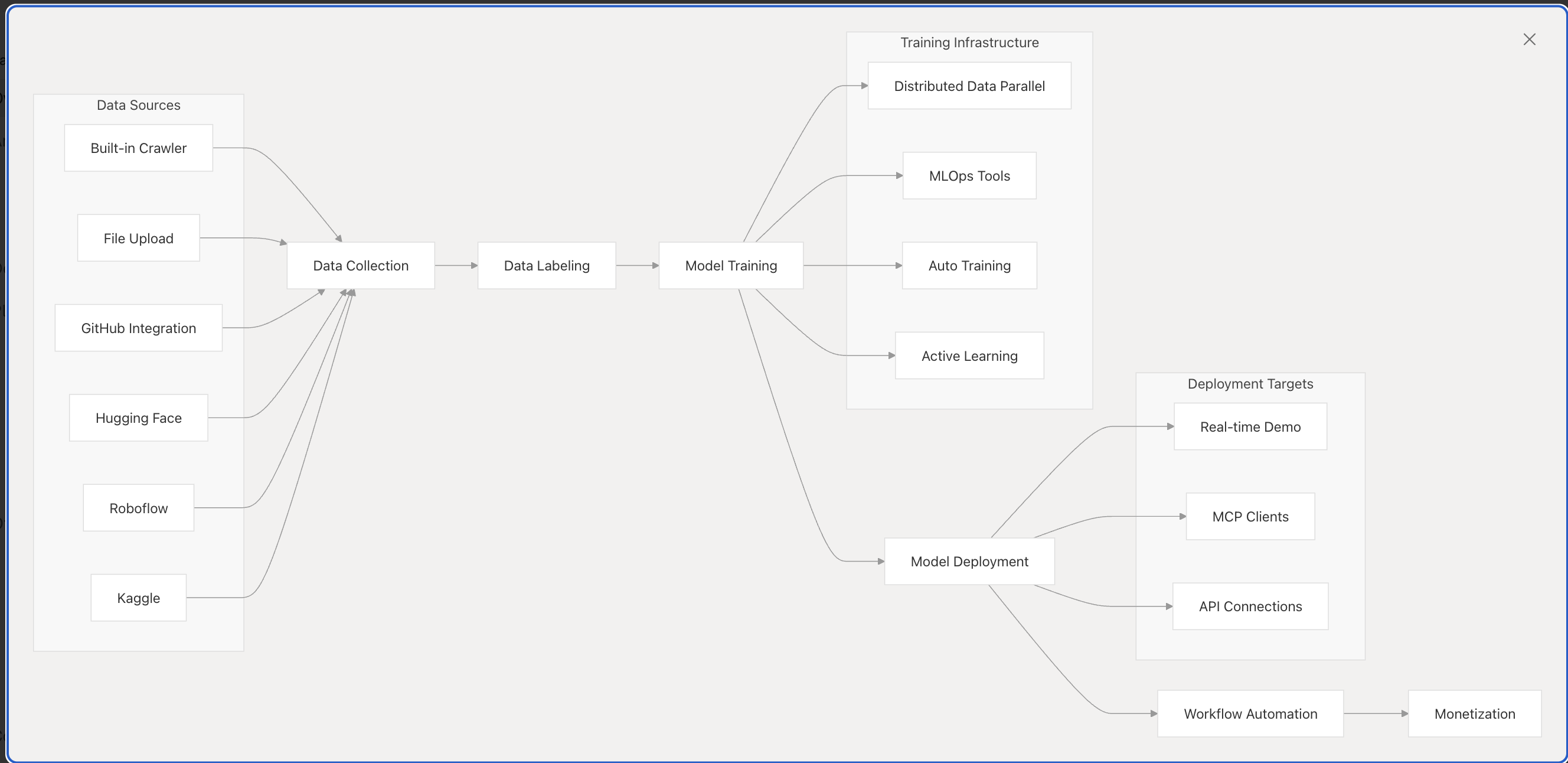
Task: Select Distributed Data Parallel box
Action: tap(969, 86)
